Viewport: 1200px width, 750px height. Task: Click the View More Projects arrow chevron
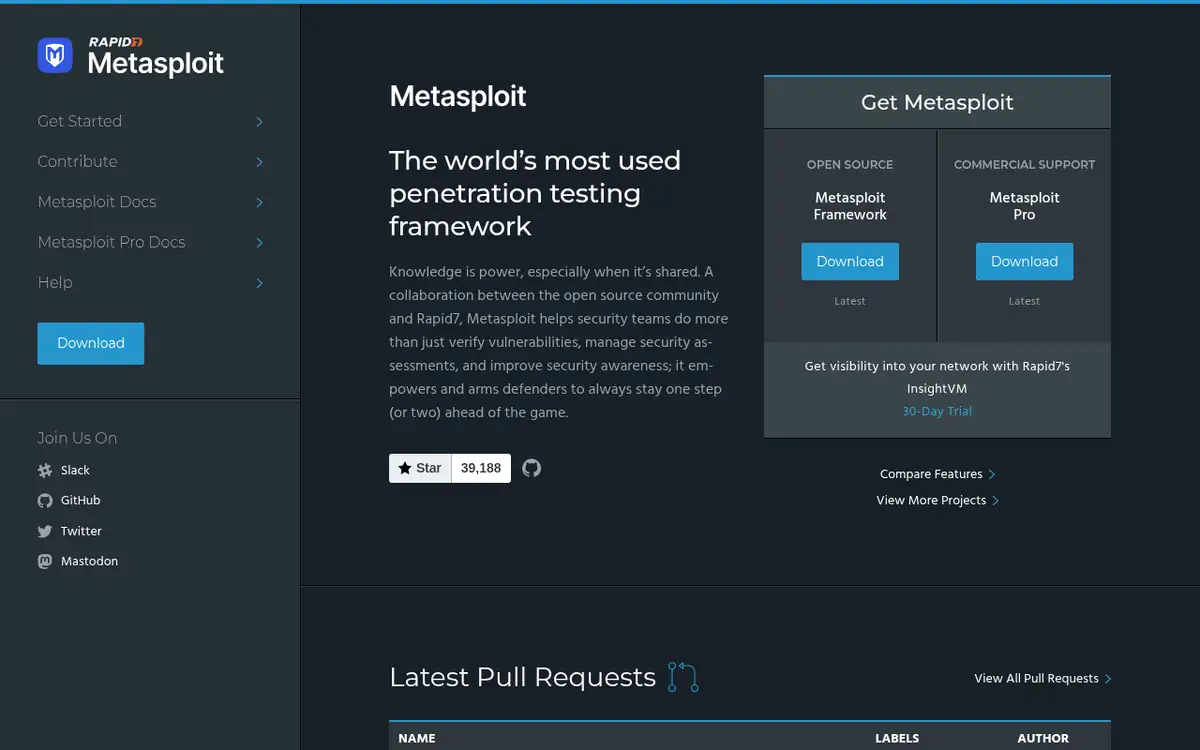995,501
